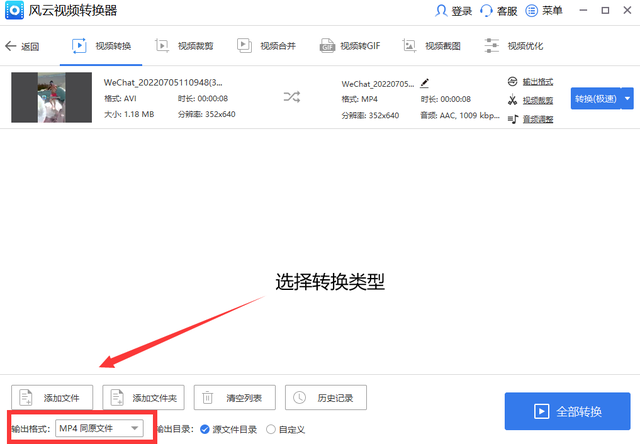Click the 风云视频转换器 app logo icon
The width and height of the screenshot is (640, 444).
[x=14, y=10]
